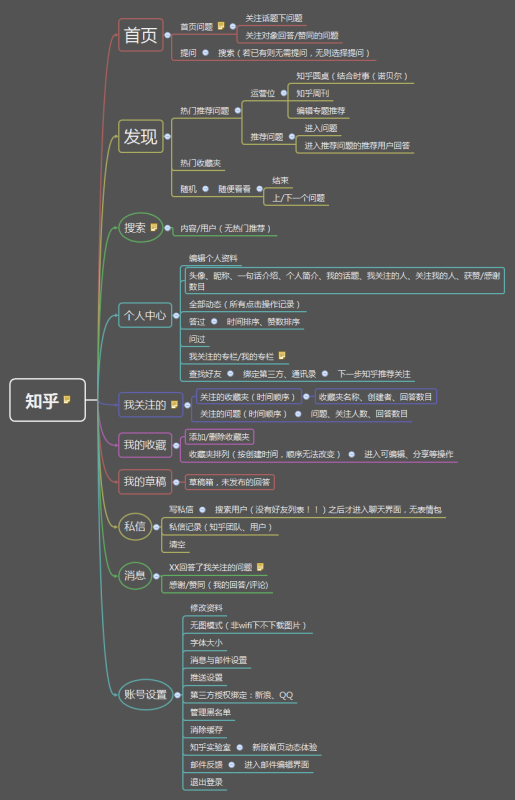Viewport: 515px width, 800px height.
Task: Click the 清空 subtopic under 私信
Action: click(x=177, y=544)
